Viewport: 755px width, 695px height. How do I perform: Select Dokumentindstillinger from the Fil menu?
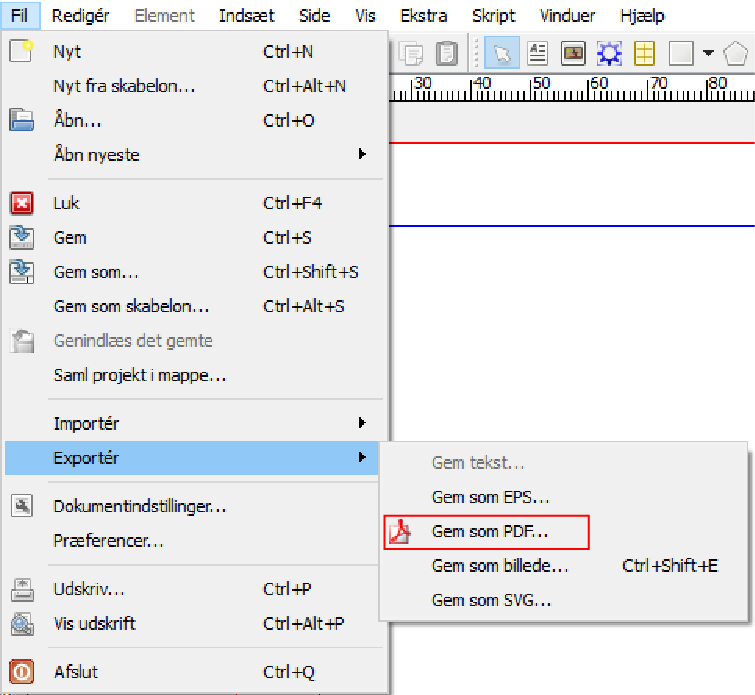[139, 507]
